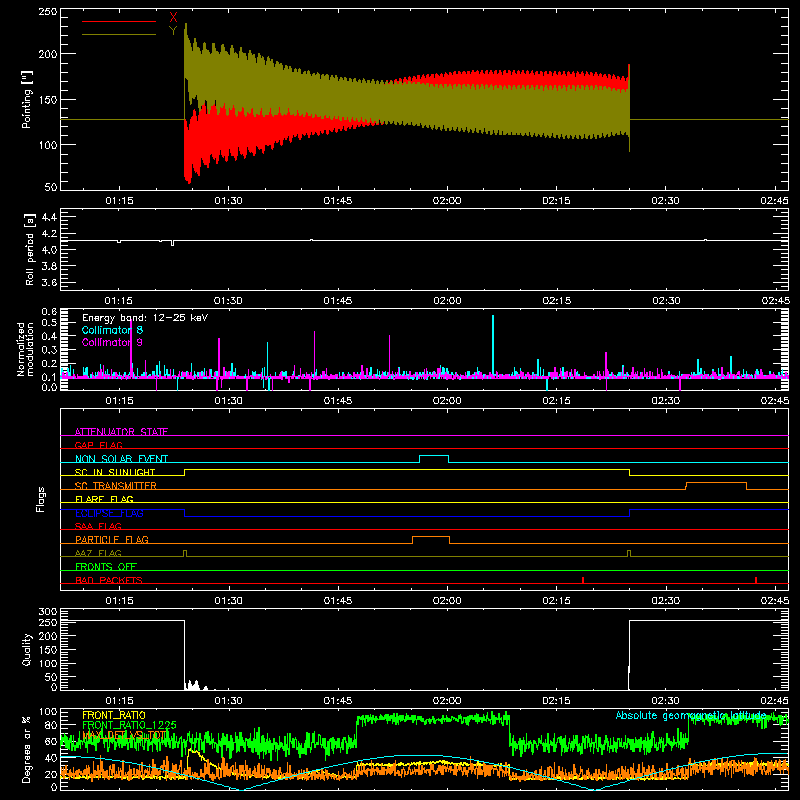The width and height of the screenshot is (800, 800).
Task: Click the SC_IN_SUNLIGHT flag label
Action: pos(115,472)
